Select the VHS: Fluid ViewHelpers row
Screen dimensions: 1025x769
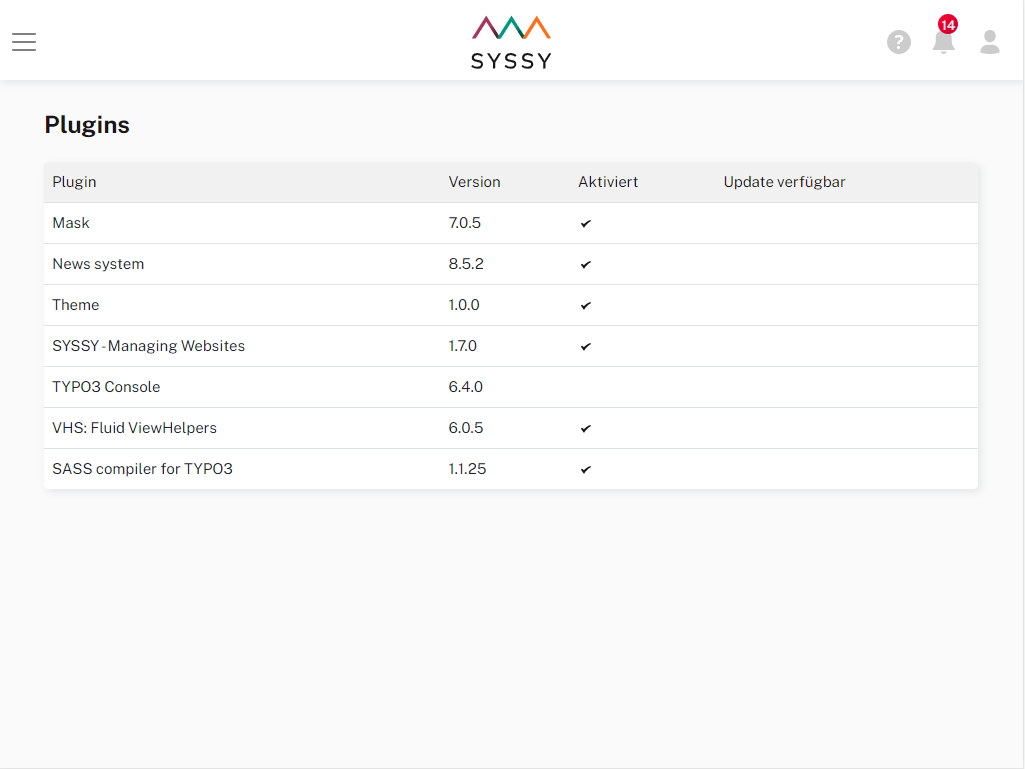(x=134, y=428)
